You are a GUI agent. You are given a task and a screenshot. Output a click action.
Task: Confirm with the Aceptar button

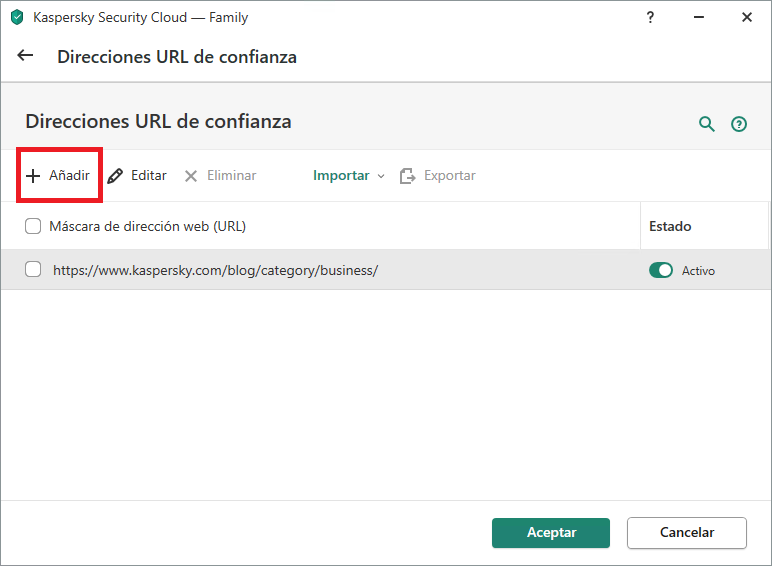[x=551, y=533]
